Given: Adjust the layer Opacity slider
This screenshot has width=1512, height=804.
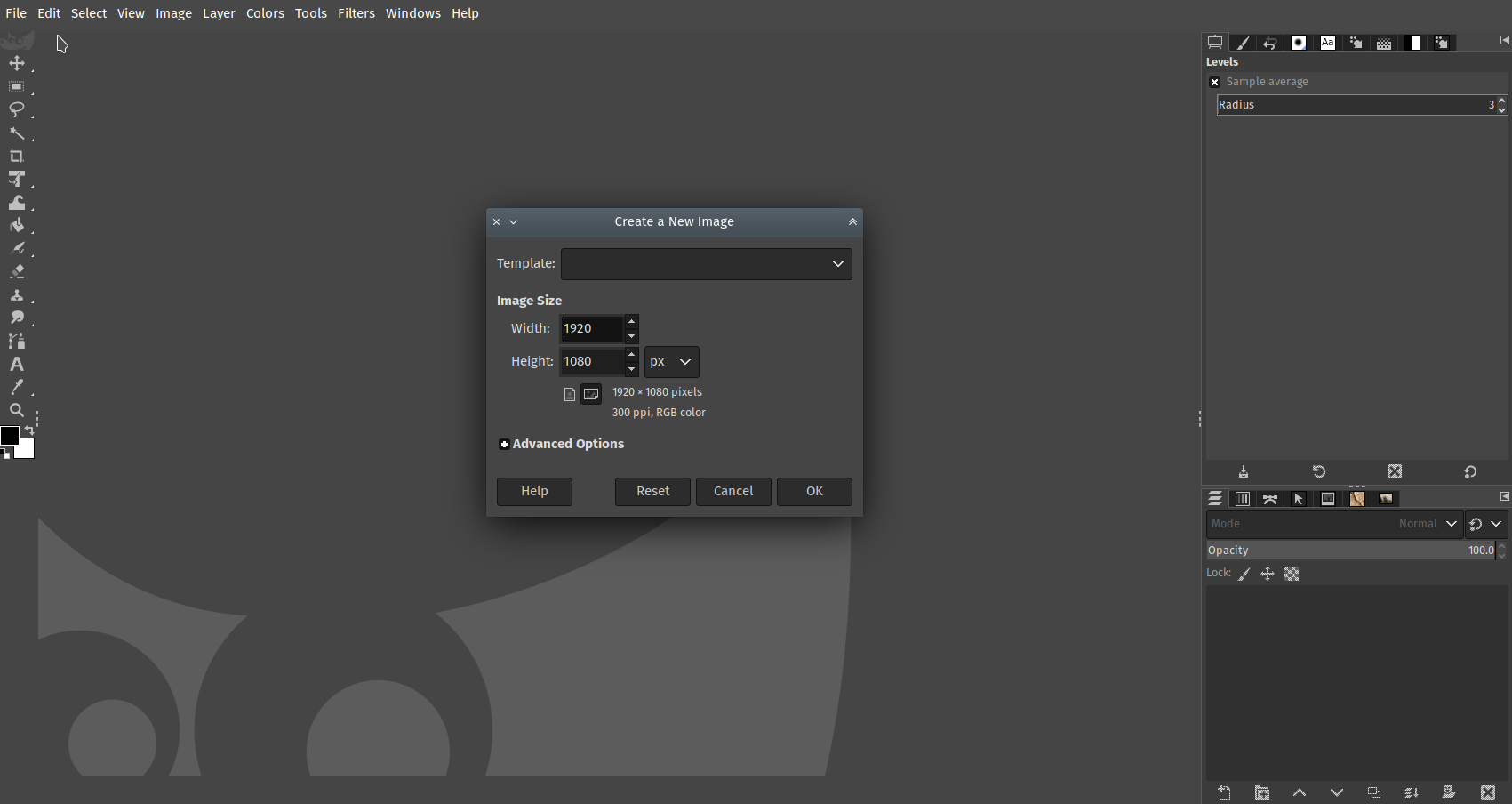Looking at the screenshot, I should click(1351, 551).
